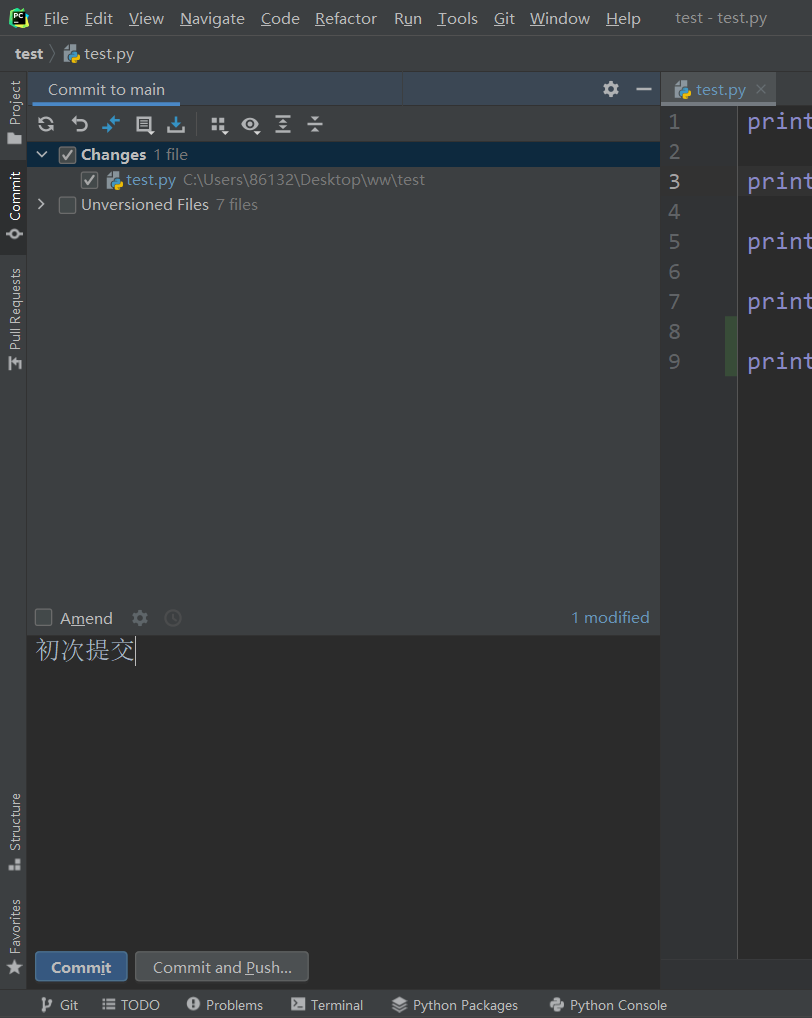Open the Navigate menu
Viewport: 812px width, 1018px height.
pos(212,19)
